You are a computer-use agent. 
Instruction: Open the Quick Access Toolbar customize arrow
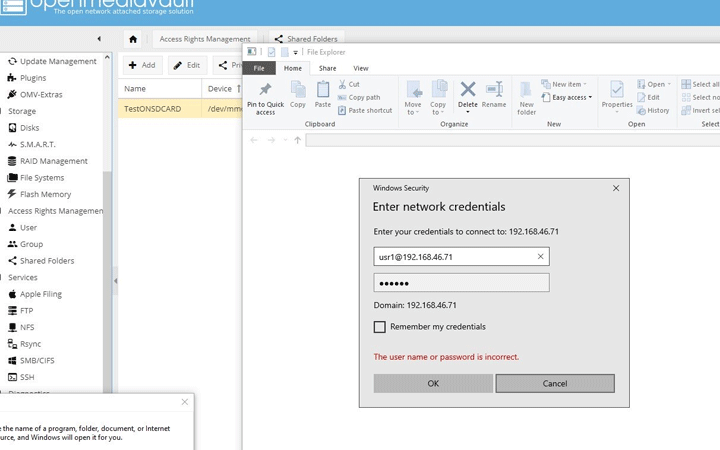click(296, 52)
